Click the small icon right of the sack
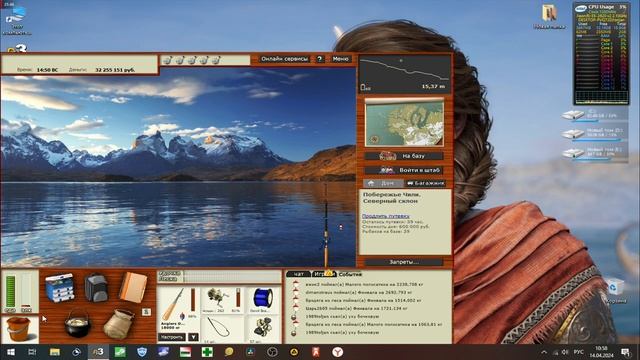Image resolution: width=640 pixels, height=360 pixels. pos(147,312)
